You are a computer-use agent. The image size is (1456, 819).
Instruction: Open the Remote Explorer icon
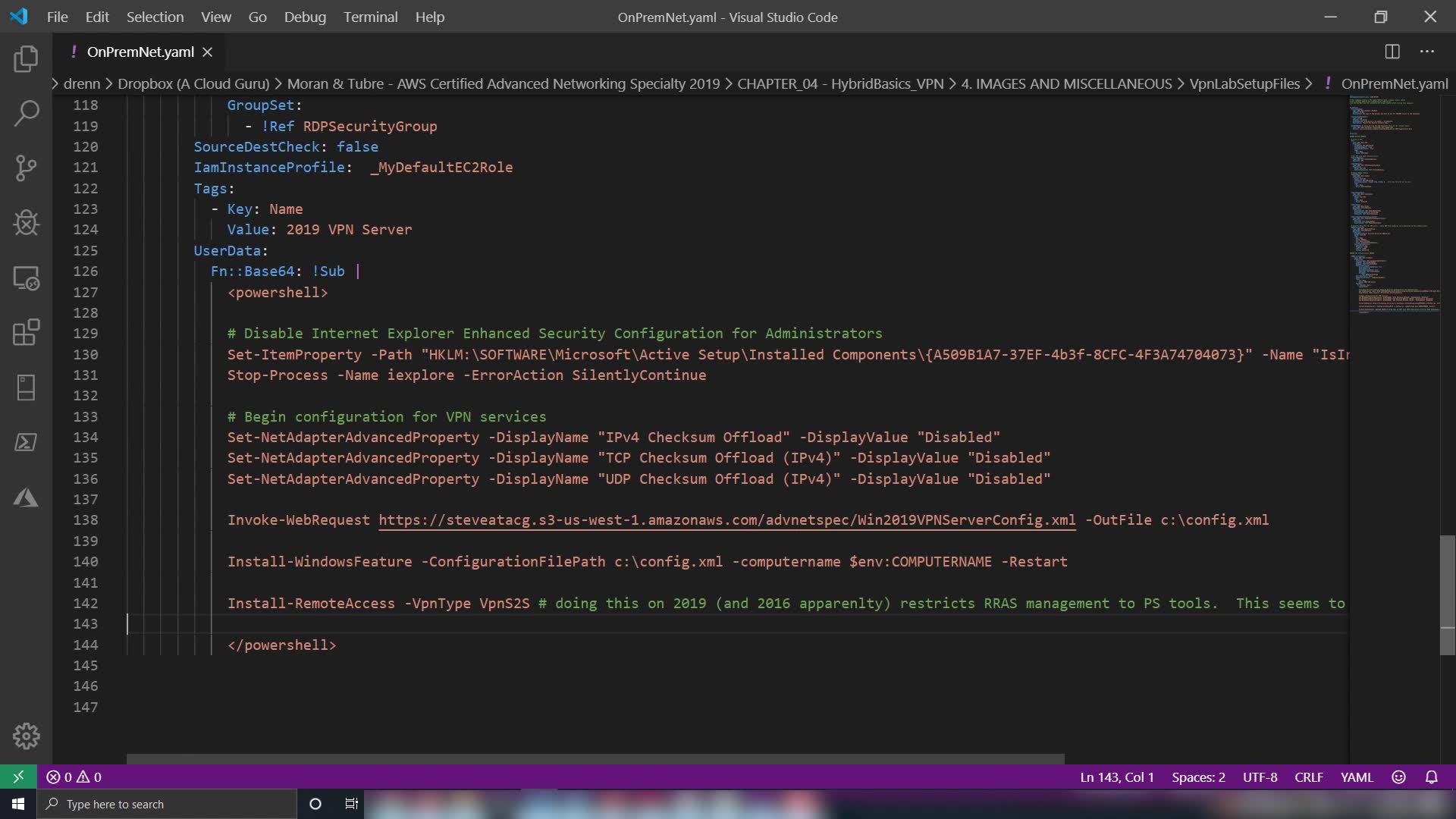26,278
